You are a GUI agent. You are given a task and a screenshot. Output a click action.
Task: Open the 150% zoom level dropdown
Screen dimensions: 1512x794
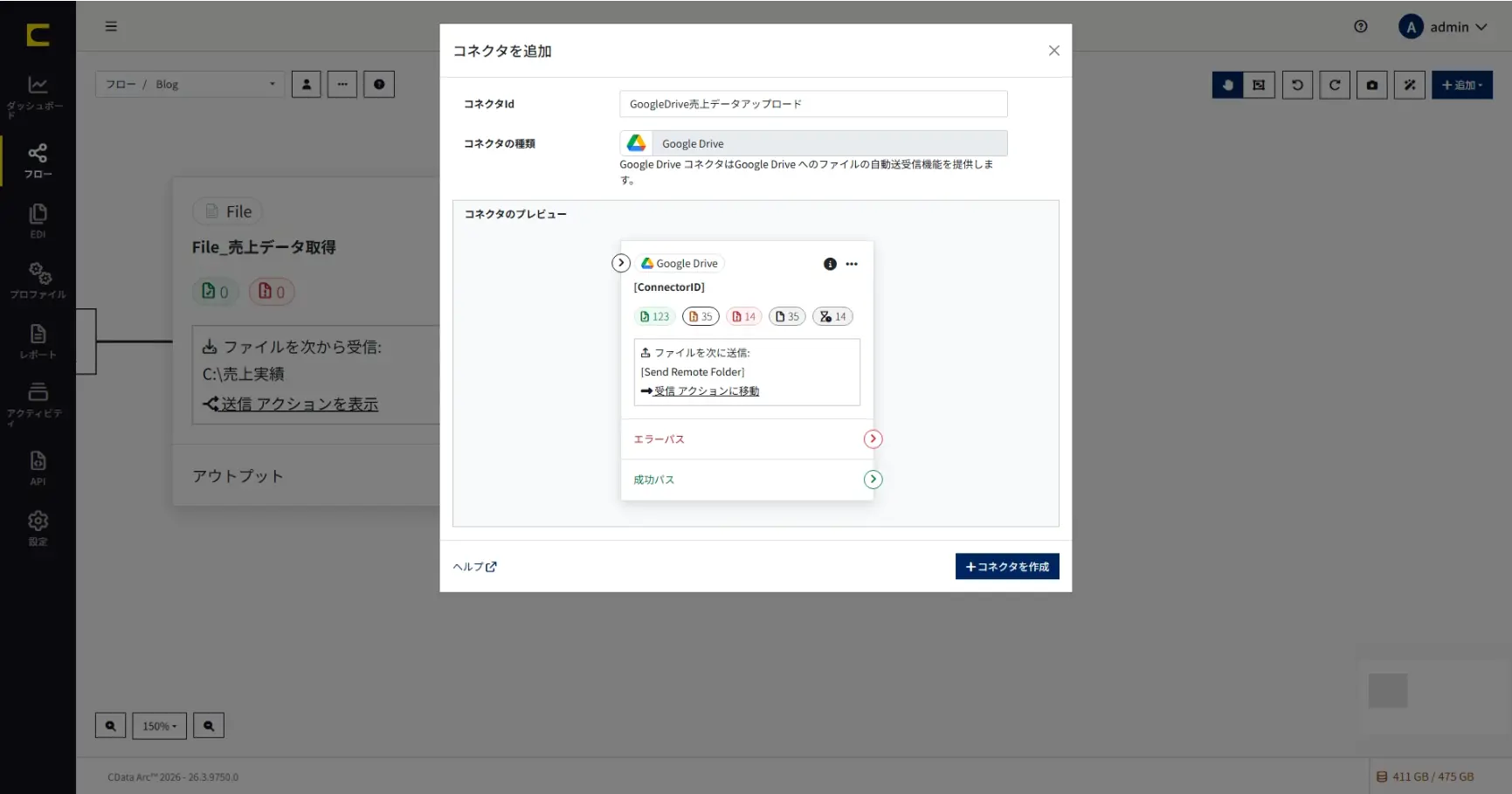click(159, 726)
